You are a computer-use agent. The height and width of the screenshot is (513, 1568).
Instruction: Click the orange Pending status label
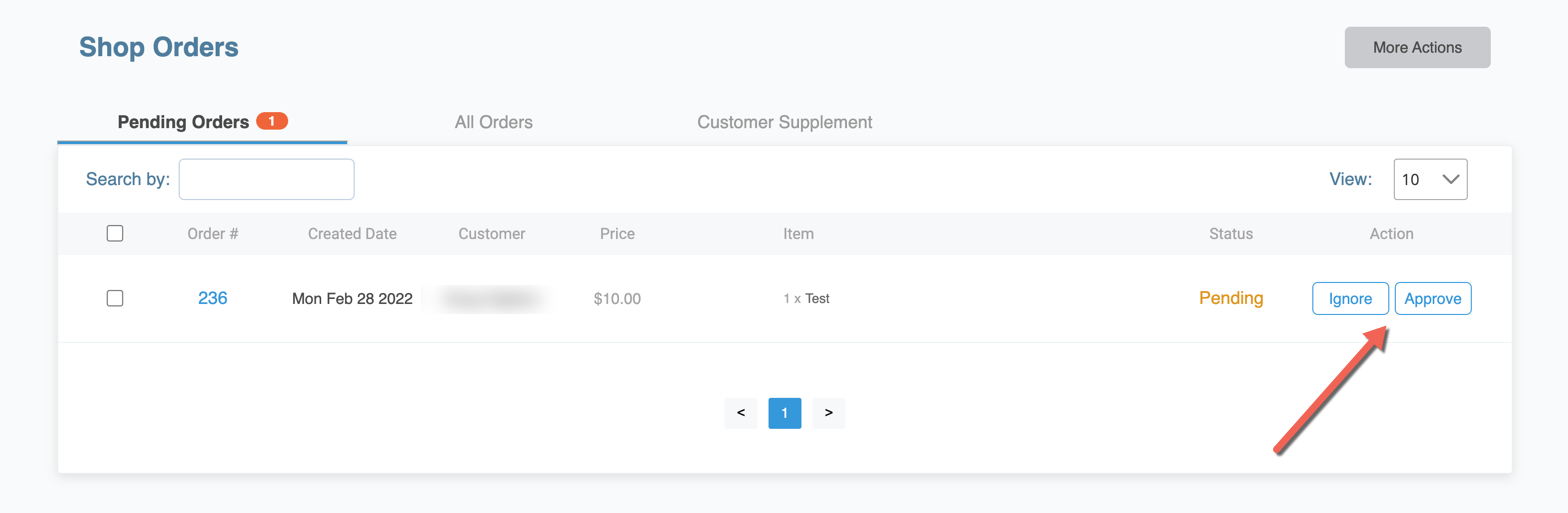click(1230, 298)
